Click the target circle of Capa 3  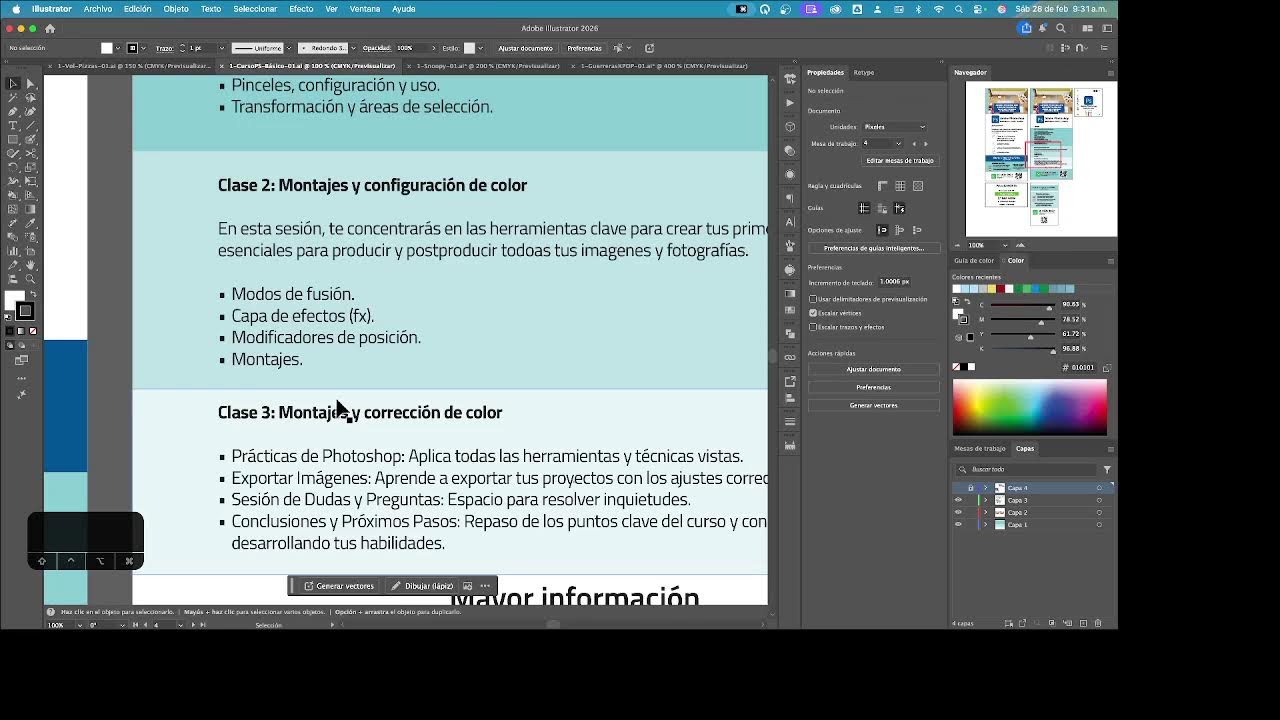1099,500
